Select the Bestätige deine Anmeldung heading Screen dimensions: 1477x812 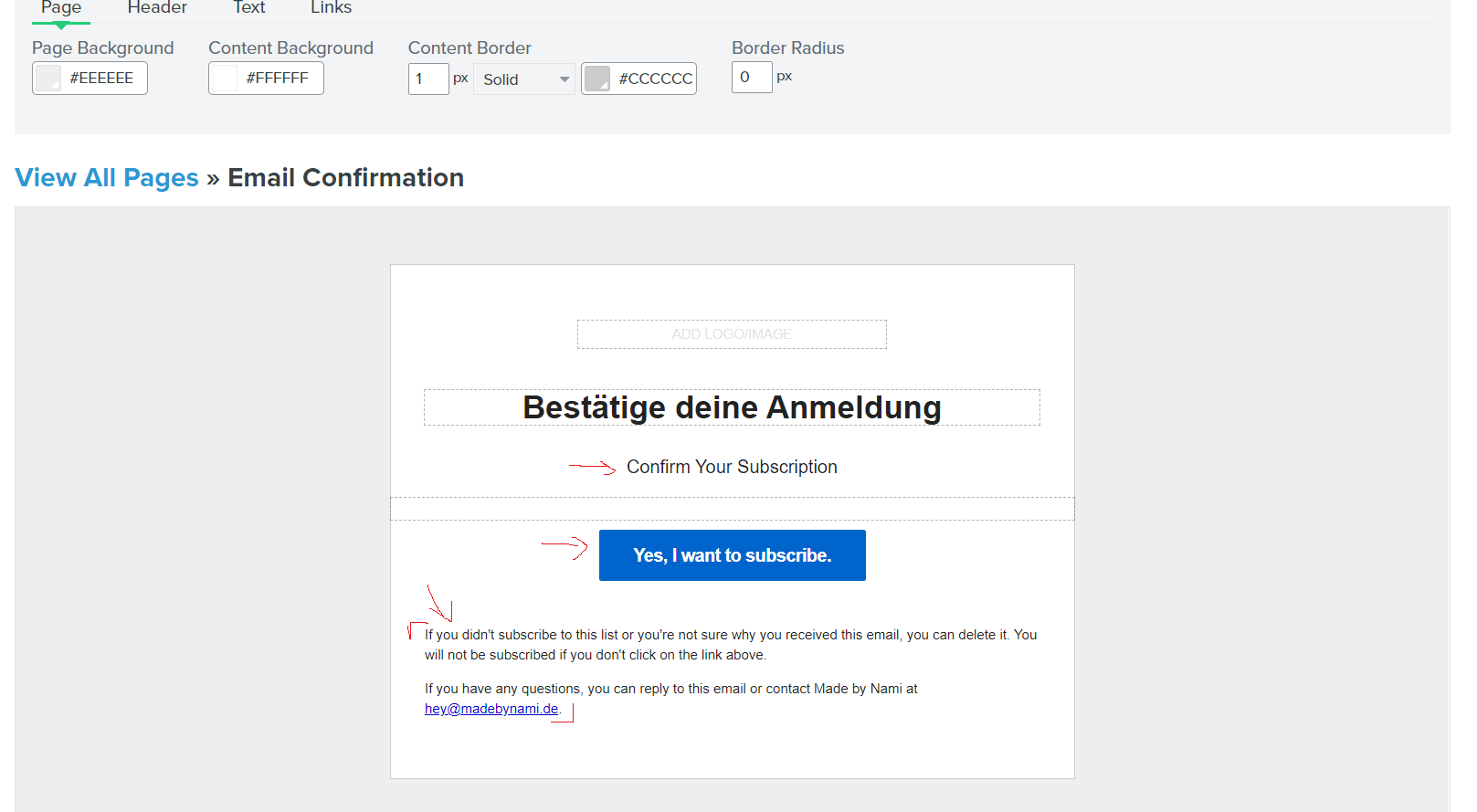tap(732, 407)
